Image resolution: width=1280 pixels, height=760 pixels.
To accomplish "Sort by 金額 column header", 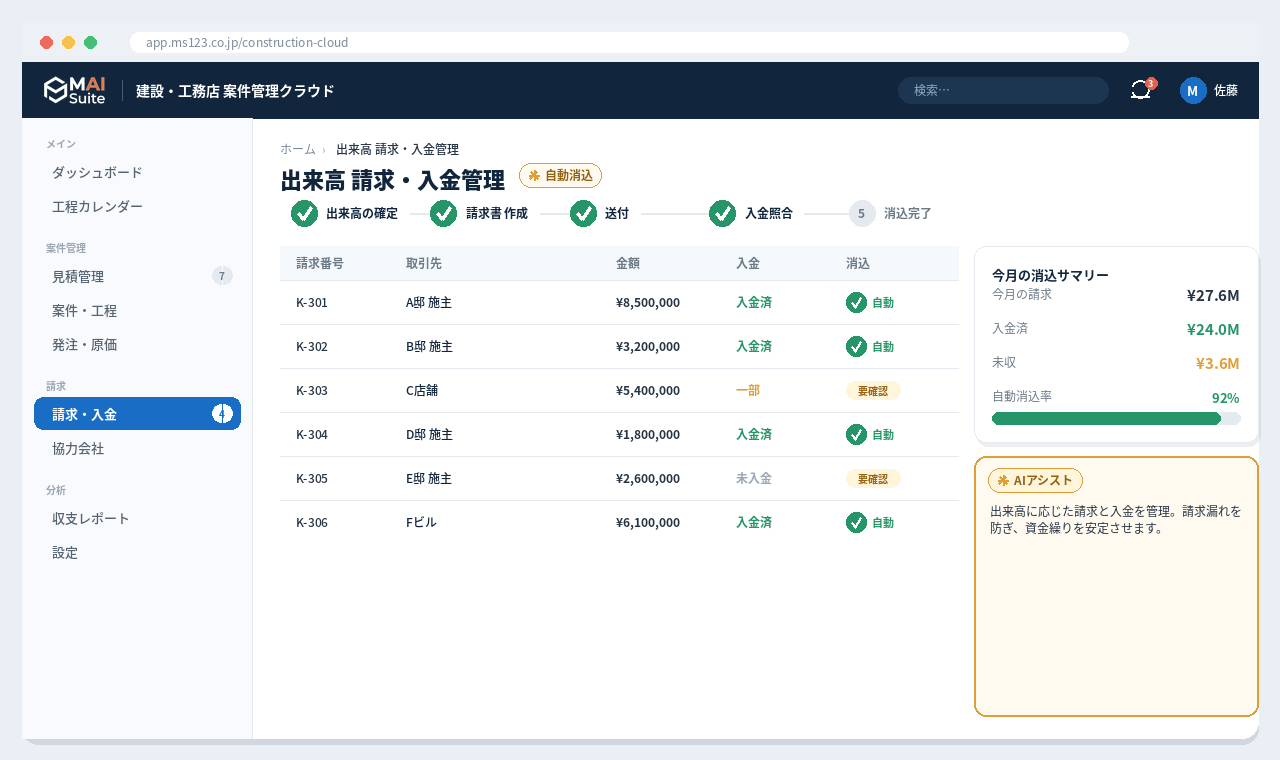I will pos(628,264).
